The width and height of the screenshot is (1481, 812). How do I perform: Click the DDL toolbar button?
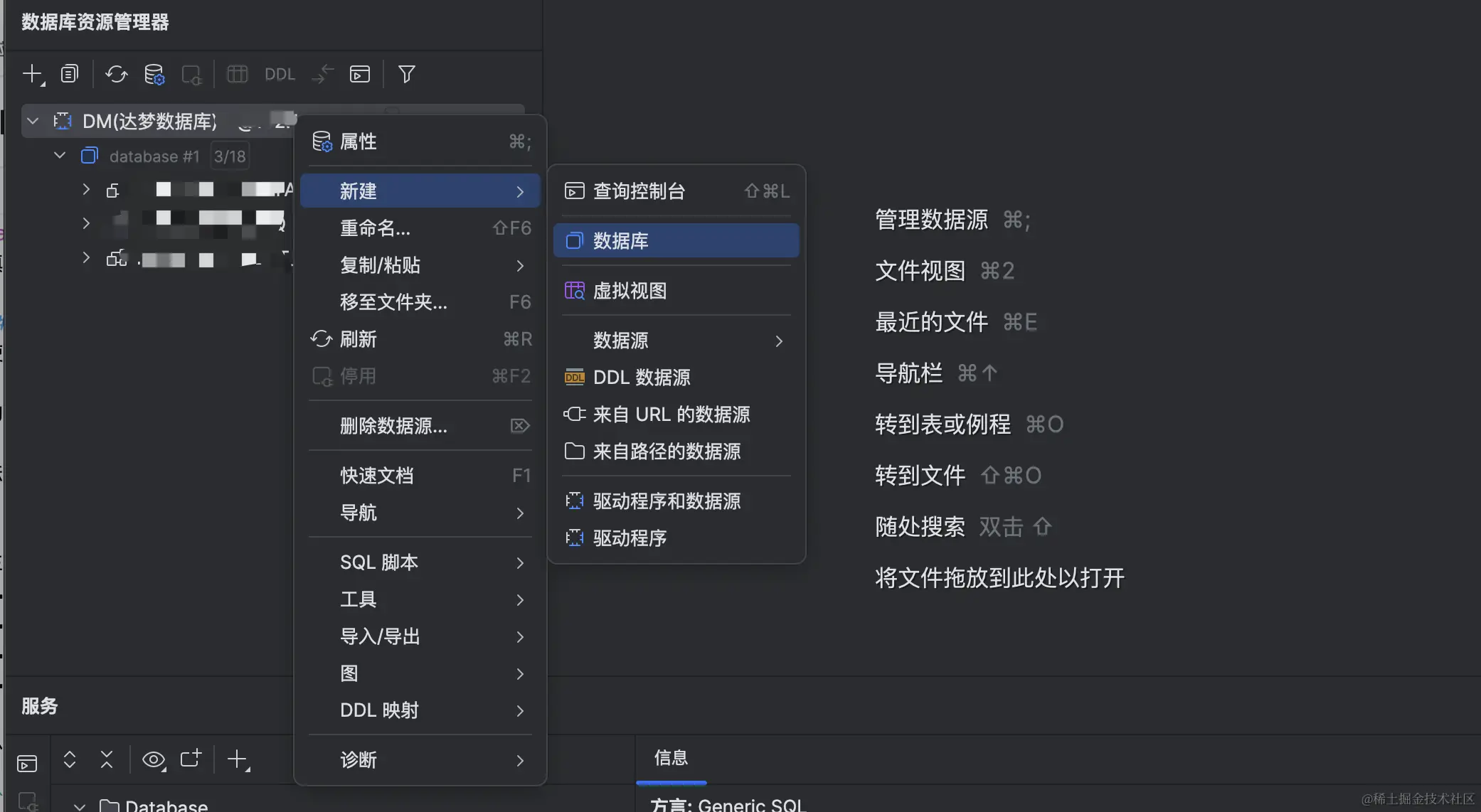[x=280, y=74]
